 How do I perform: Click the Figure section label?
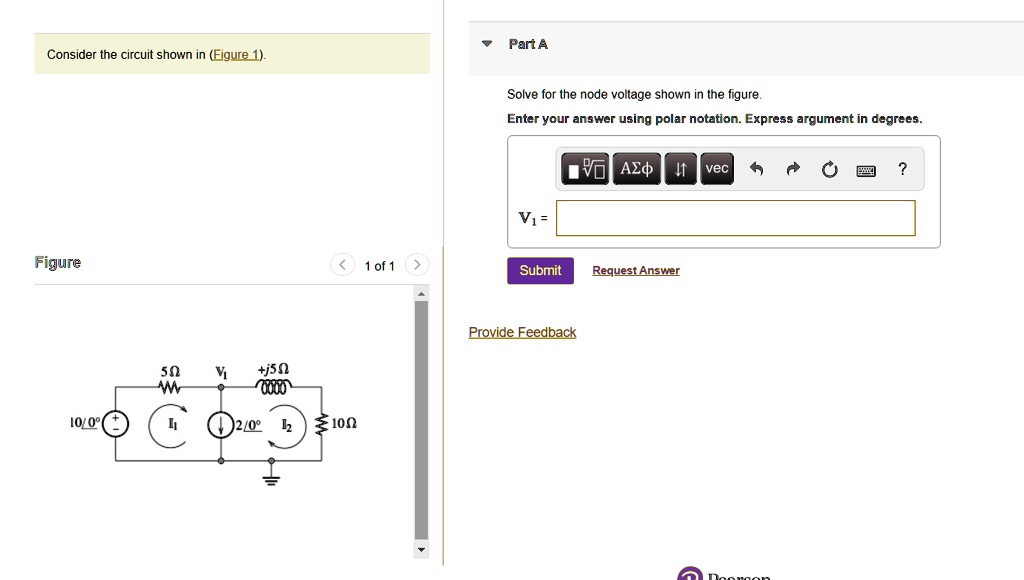pos(57,262)
